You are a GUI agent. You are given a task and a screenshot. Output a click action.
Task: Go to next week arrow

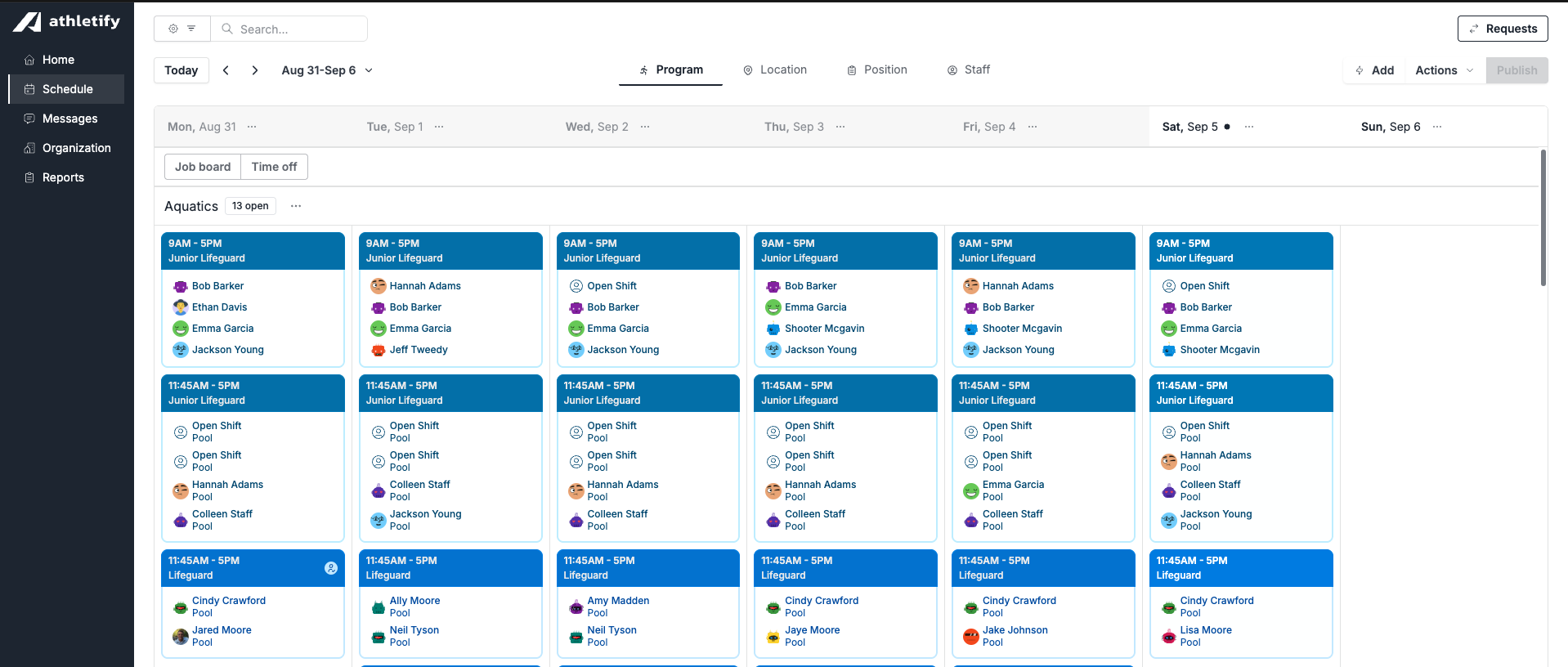(x=255, y=70)
